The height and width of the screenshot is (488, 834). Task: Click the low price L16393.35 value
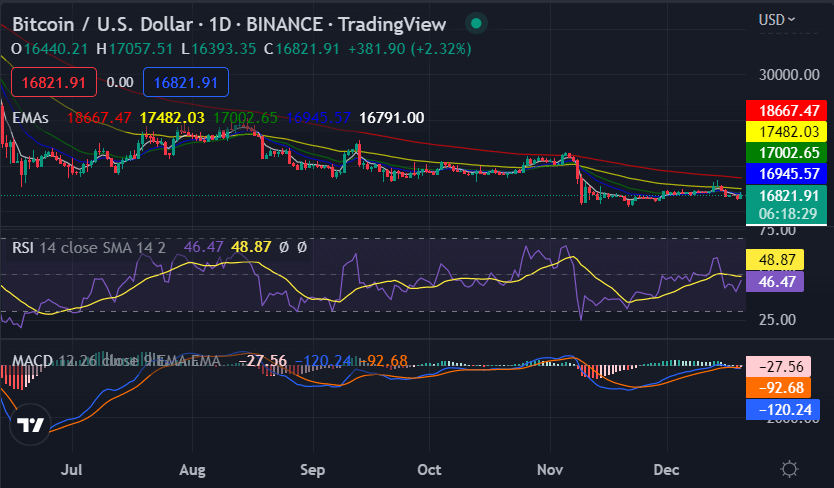click(219, 49)
